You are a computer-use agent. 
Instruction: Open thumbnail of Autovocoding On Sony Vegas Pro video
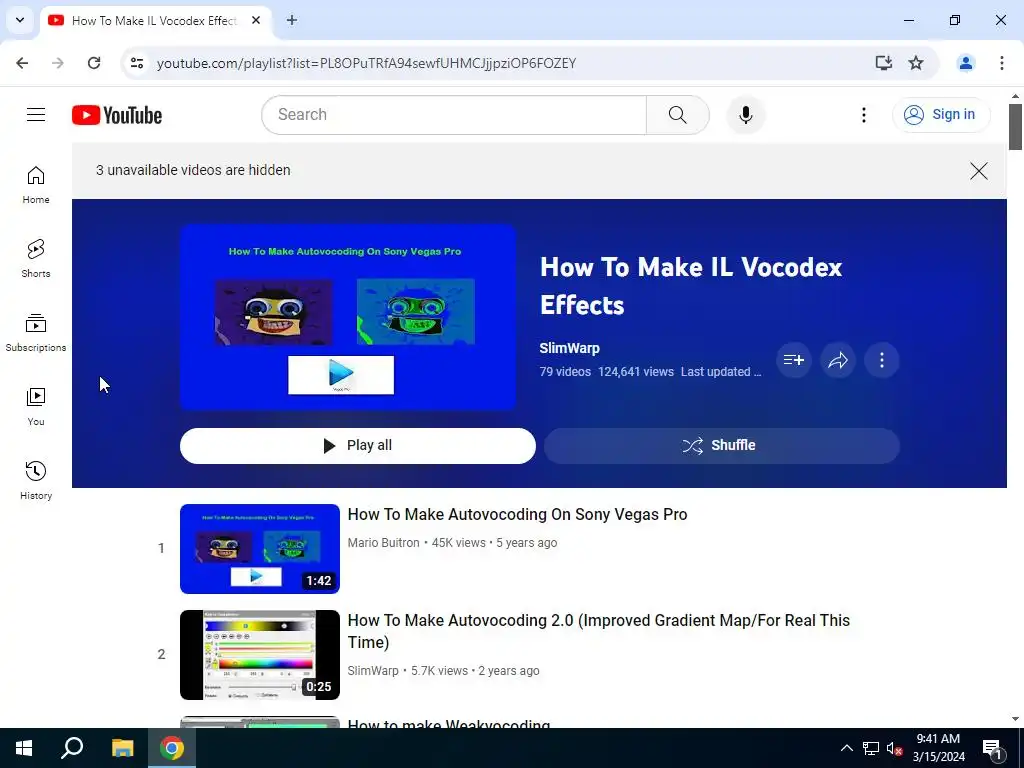(x=260, y=549)
